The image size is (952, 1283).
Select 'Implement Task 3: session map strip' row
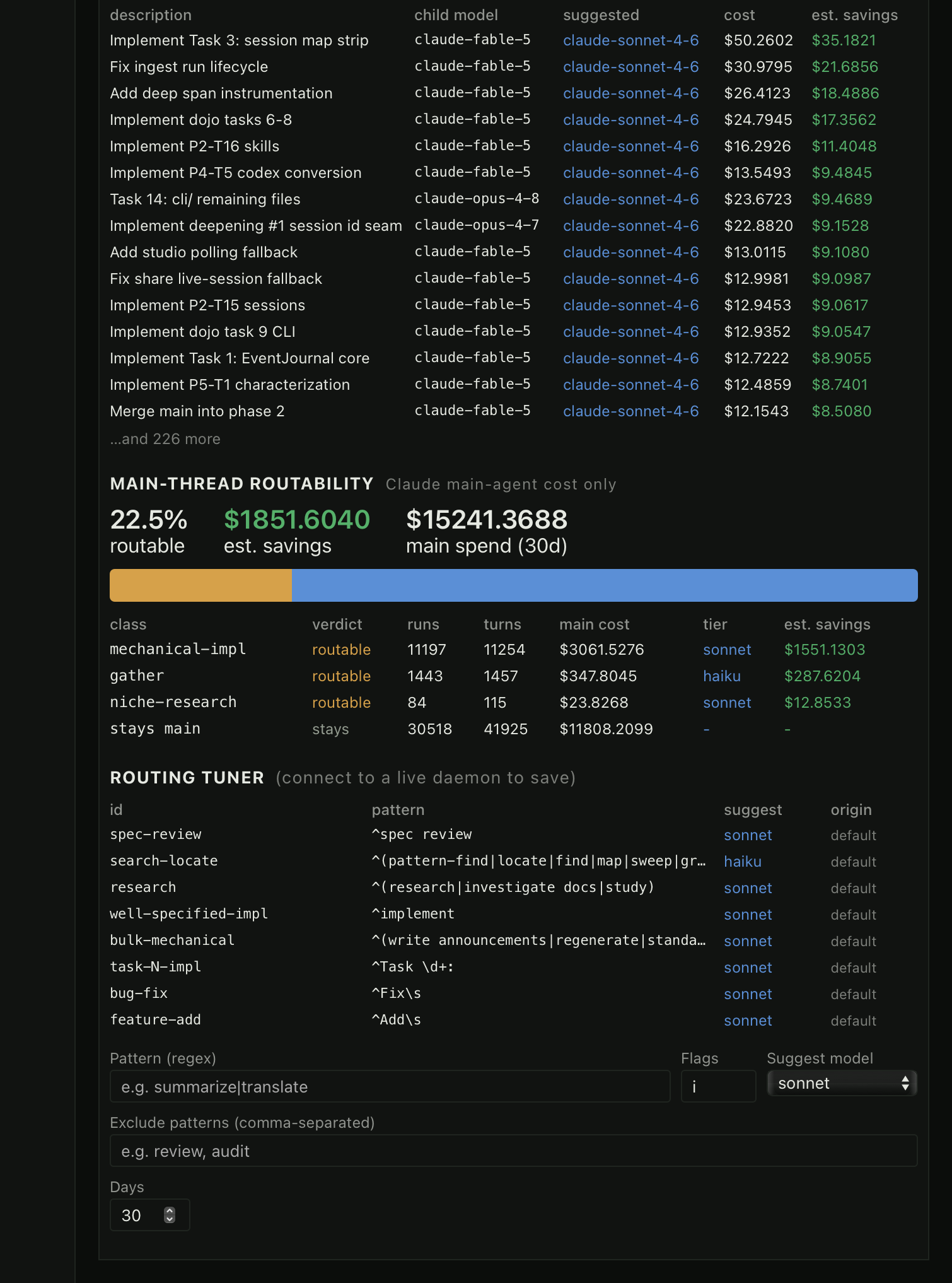tap(513, 40)
